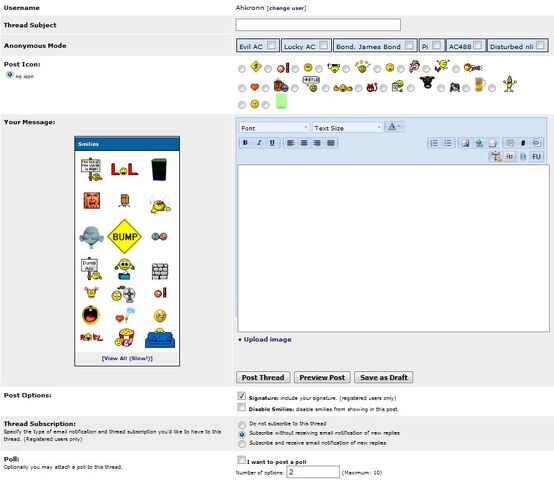Viewport: 554px width, 480px height.
Task: Open the Font dropdown
Action: pos(274,128)
